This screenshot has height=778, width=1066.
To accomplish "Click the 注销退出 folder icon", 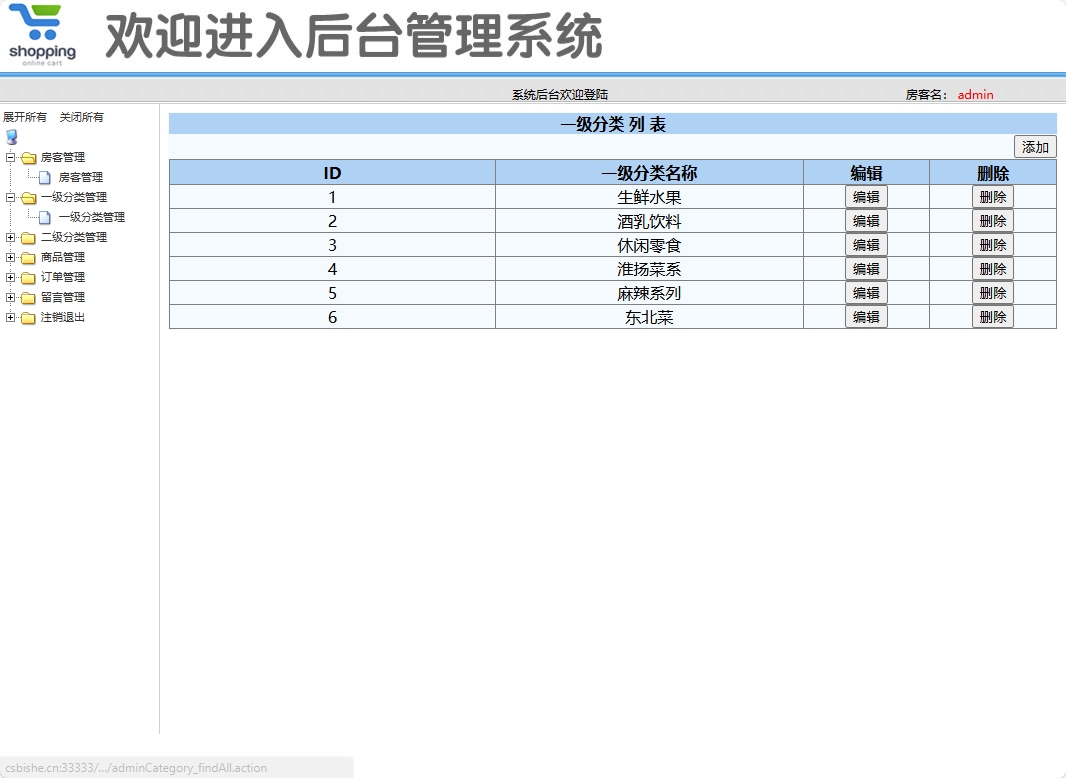I will tap(29, 318).
